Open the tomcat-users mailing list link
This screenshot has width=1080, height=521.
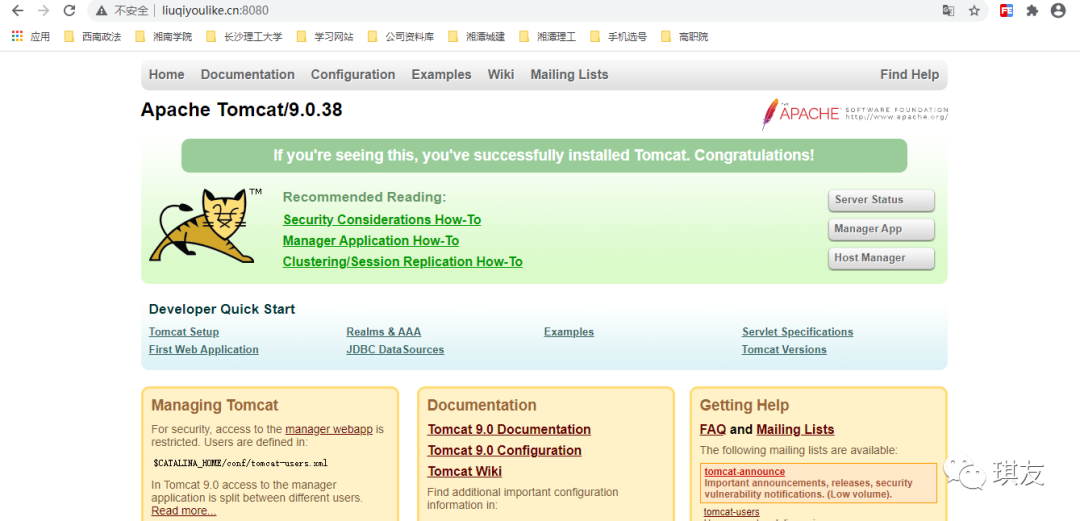pos(731,511)
